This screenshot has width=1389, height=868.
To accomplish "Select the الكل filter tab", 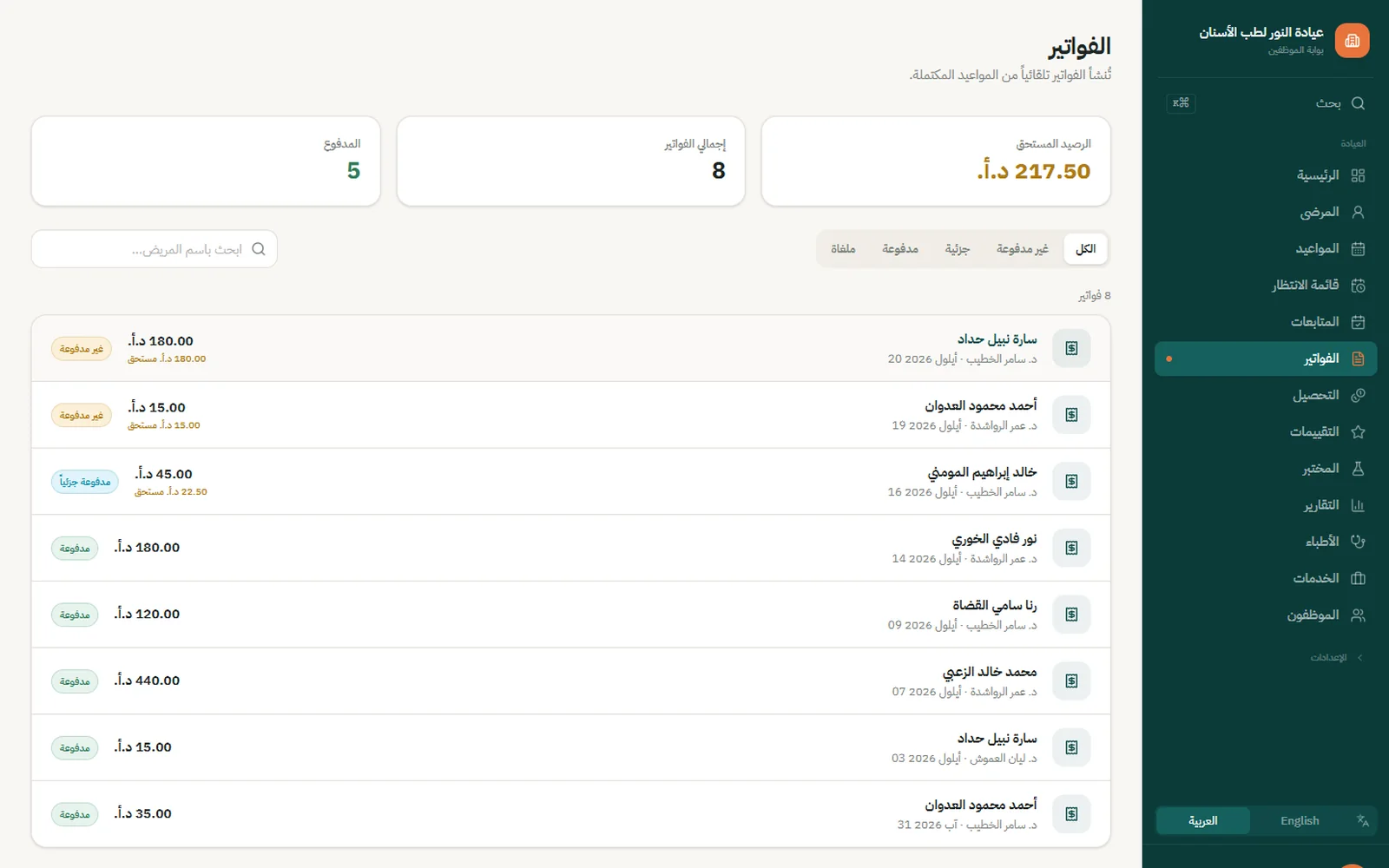I will [1086, 249].
